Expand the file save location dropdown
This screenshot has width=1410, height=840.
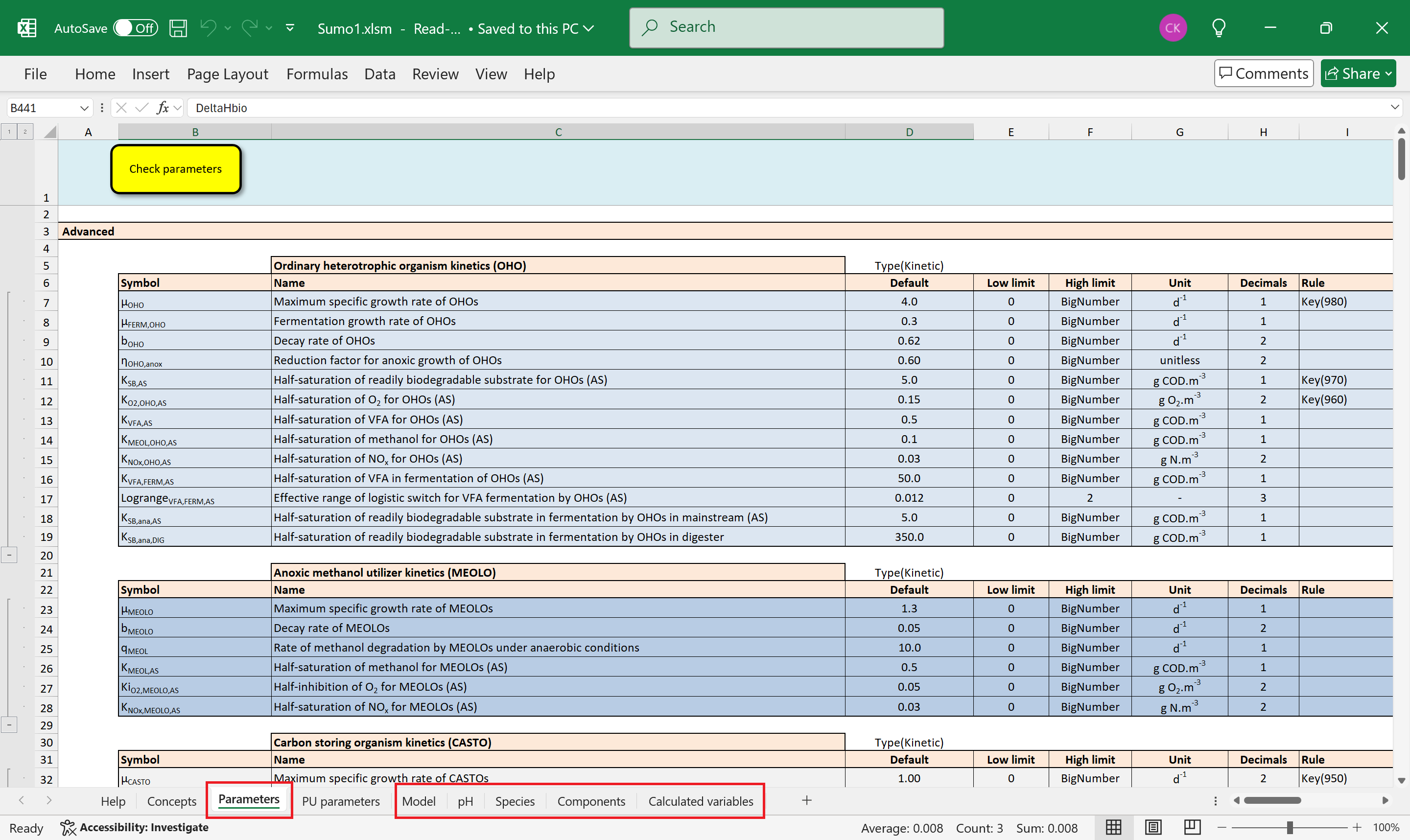588,28
